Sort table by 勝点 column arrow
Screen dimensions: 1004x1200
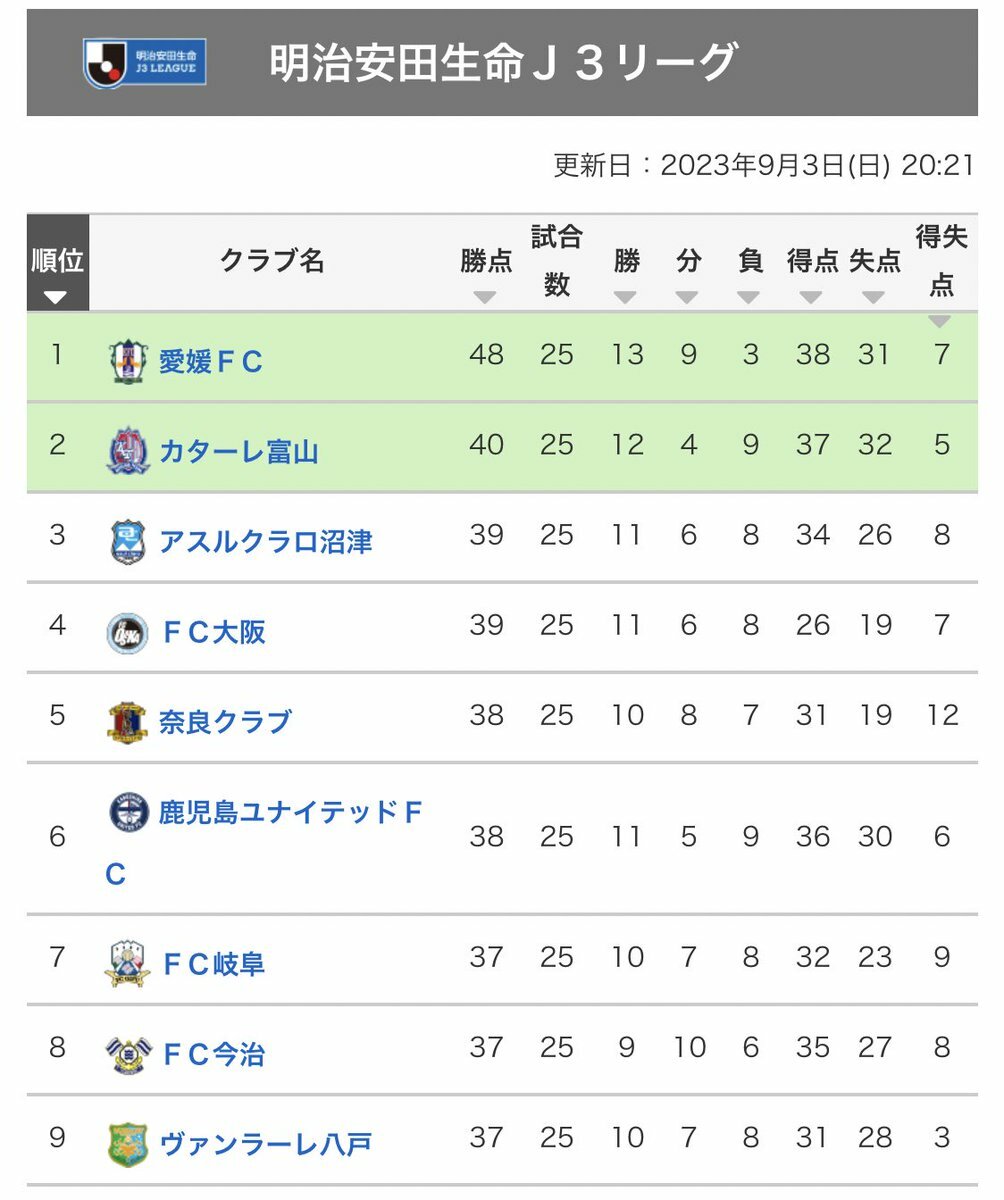(486, 297)
